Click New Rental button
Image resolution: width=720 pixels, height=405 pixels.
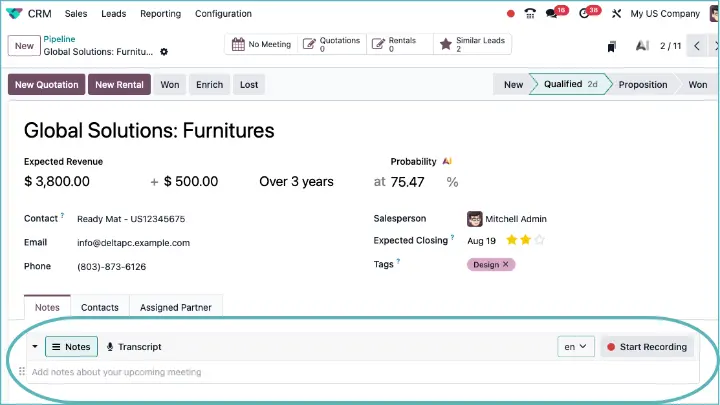coord(119,84)
